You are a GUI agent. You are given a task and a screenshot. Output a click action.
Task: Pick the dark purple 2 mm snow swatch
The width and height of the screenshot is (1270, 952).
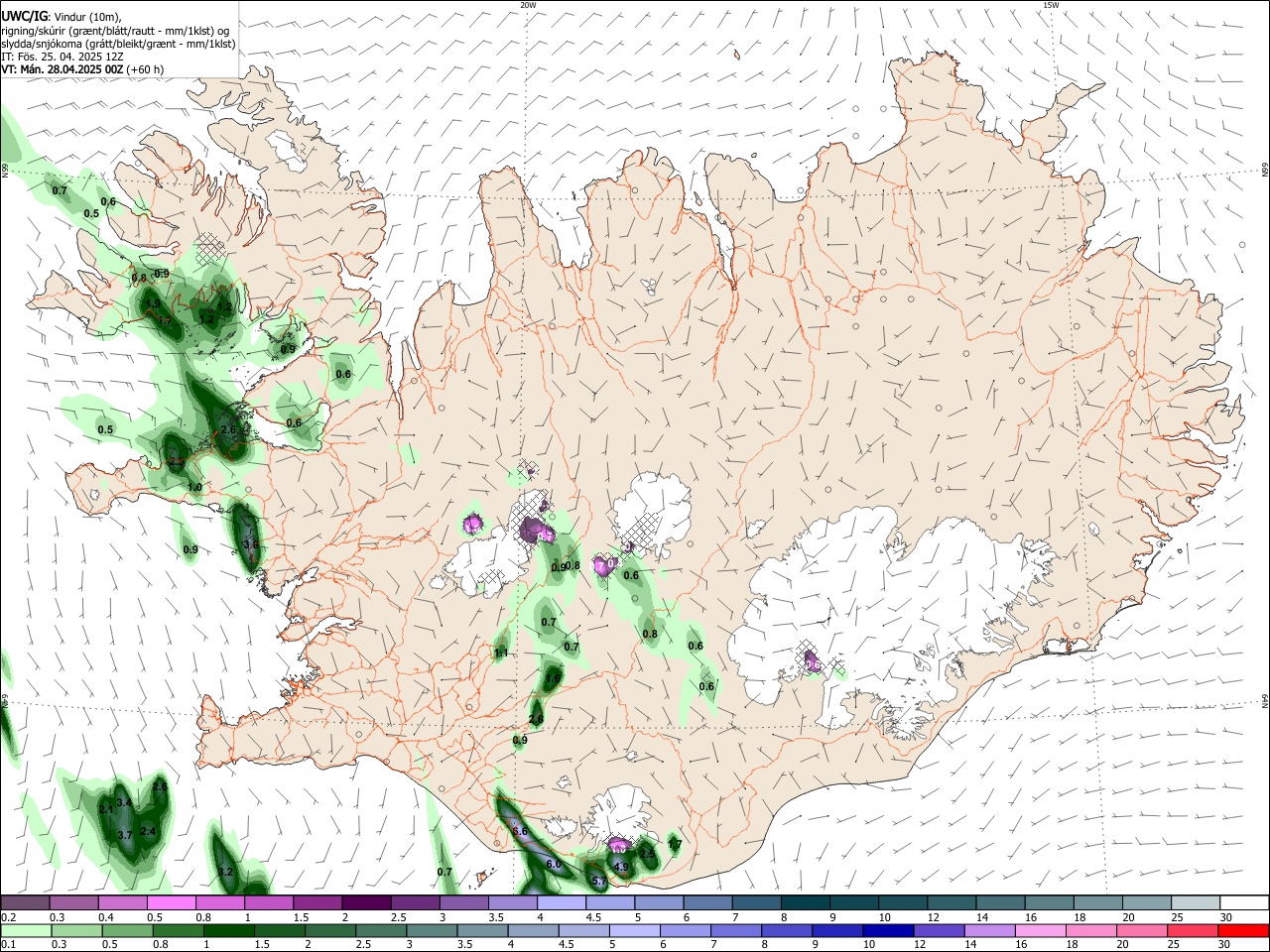click(366, 903)
